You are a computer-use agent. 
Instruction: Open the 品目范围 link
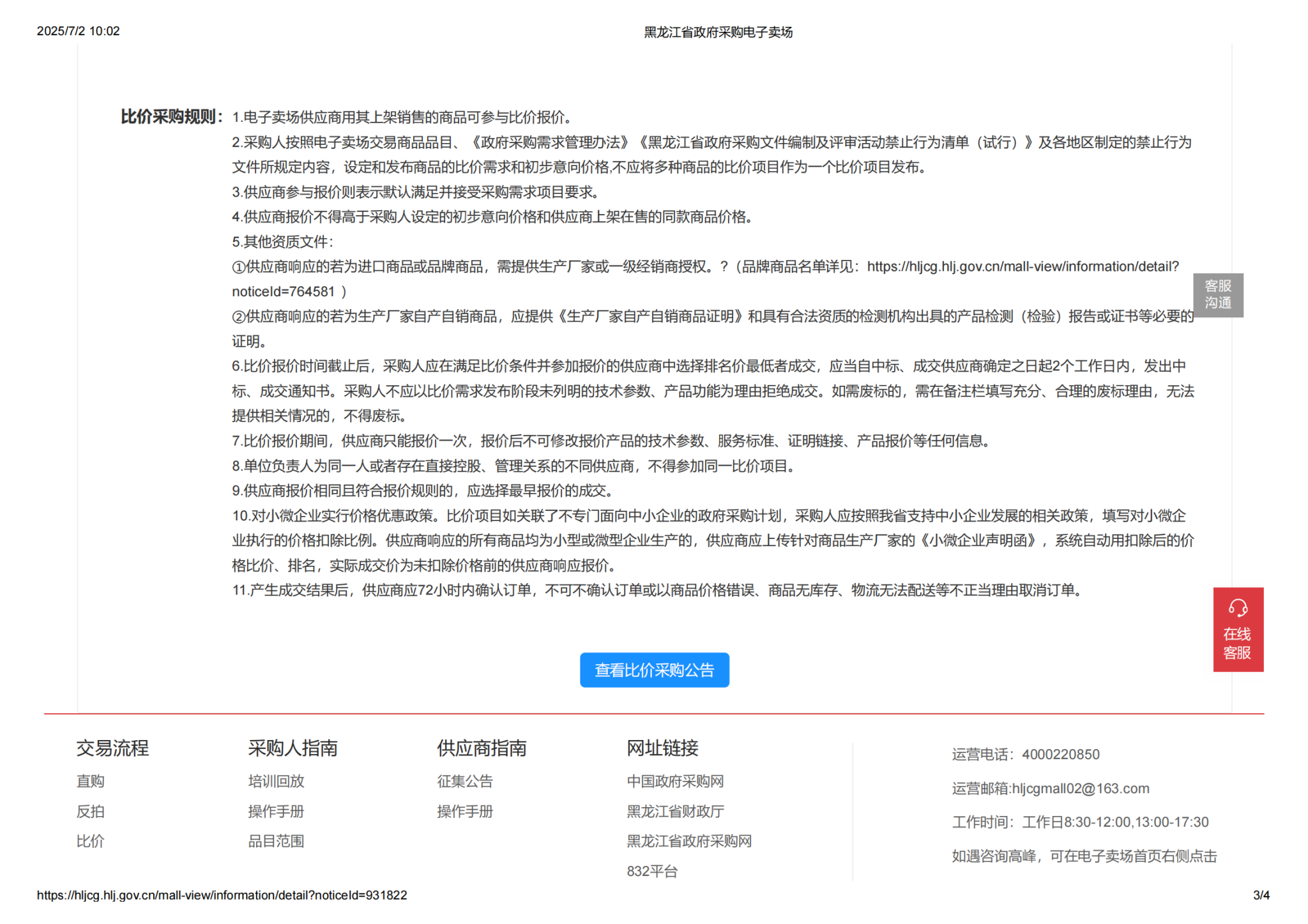coord(276,841)
